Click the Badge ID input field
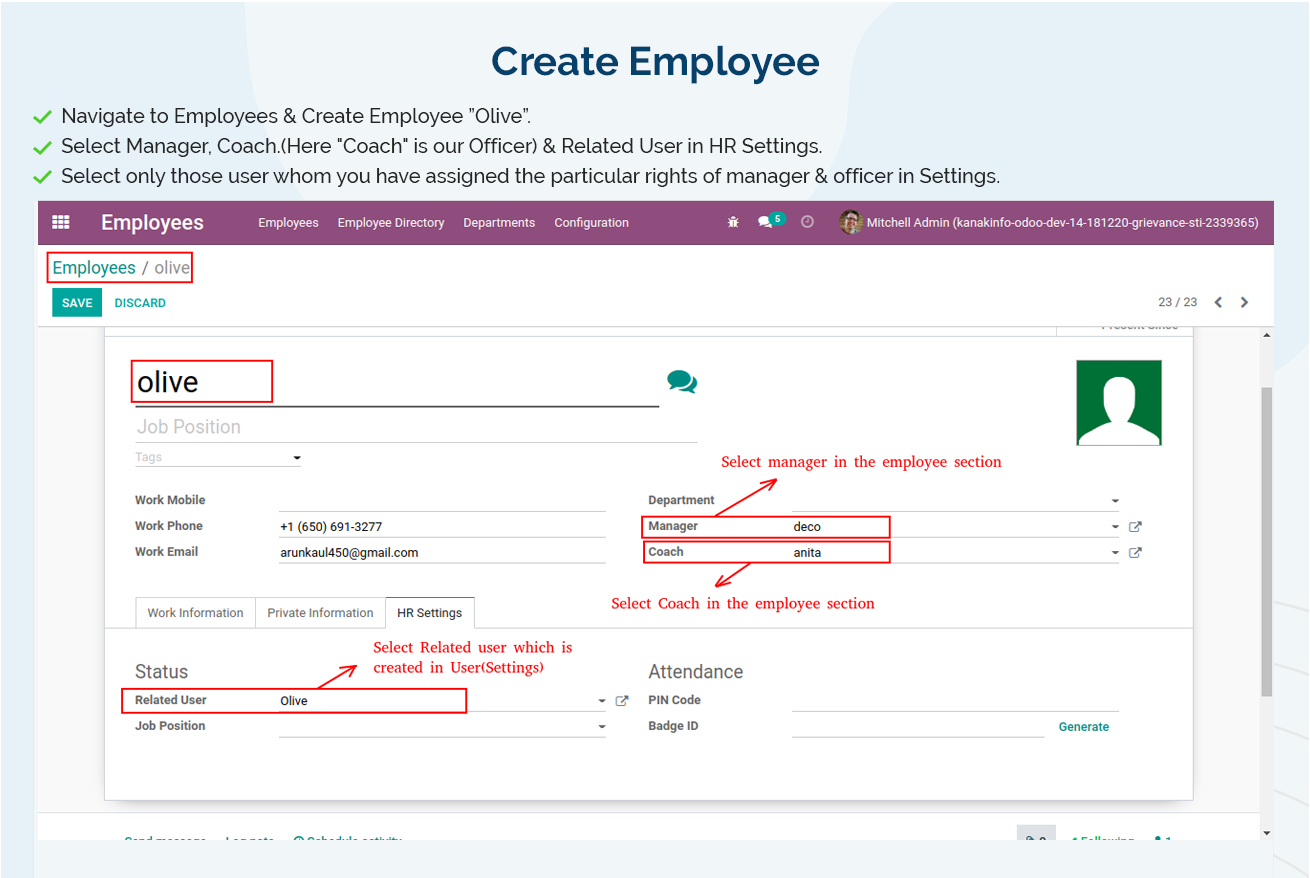This screenshot has height=878, width=1310. 920,726
